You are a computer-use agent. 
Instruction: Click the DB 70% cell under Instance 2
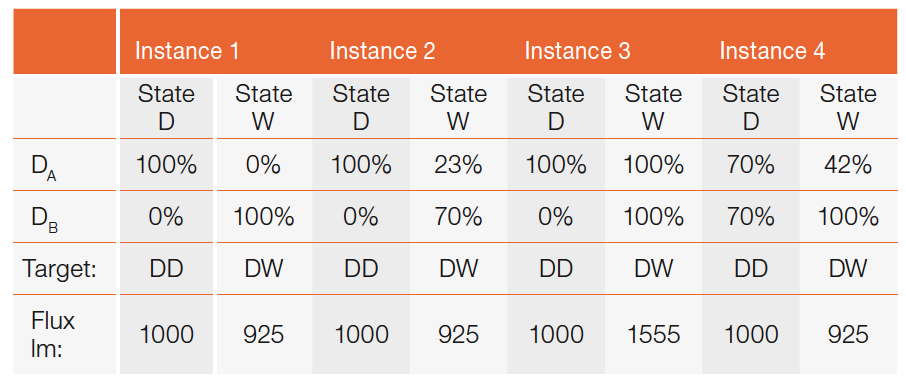458,218
